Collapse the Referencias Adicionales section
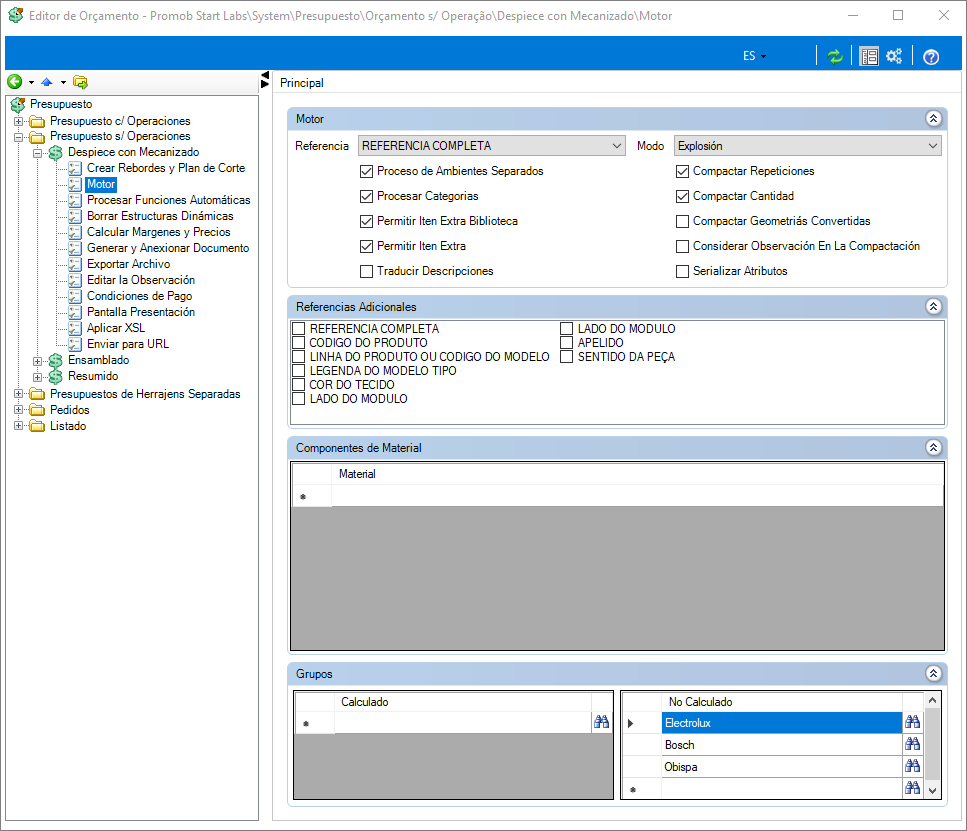The height and width of the screenshot is (831, 967). pos(933,307)
